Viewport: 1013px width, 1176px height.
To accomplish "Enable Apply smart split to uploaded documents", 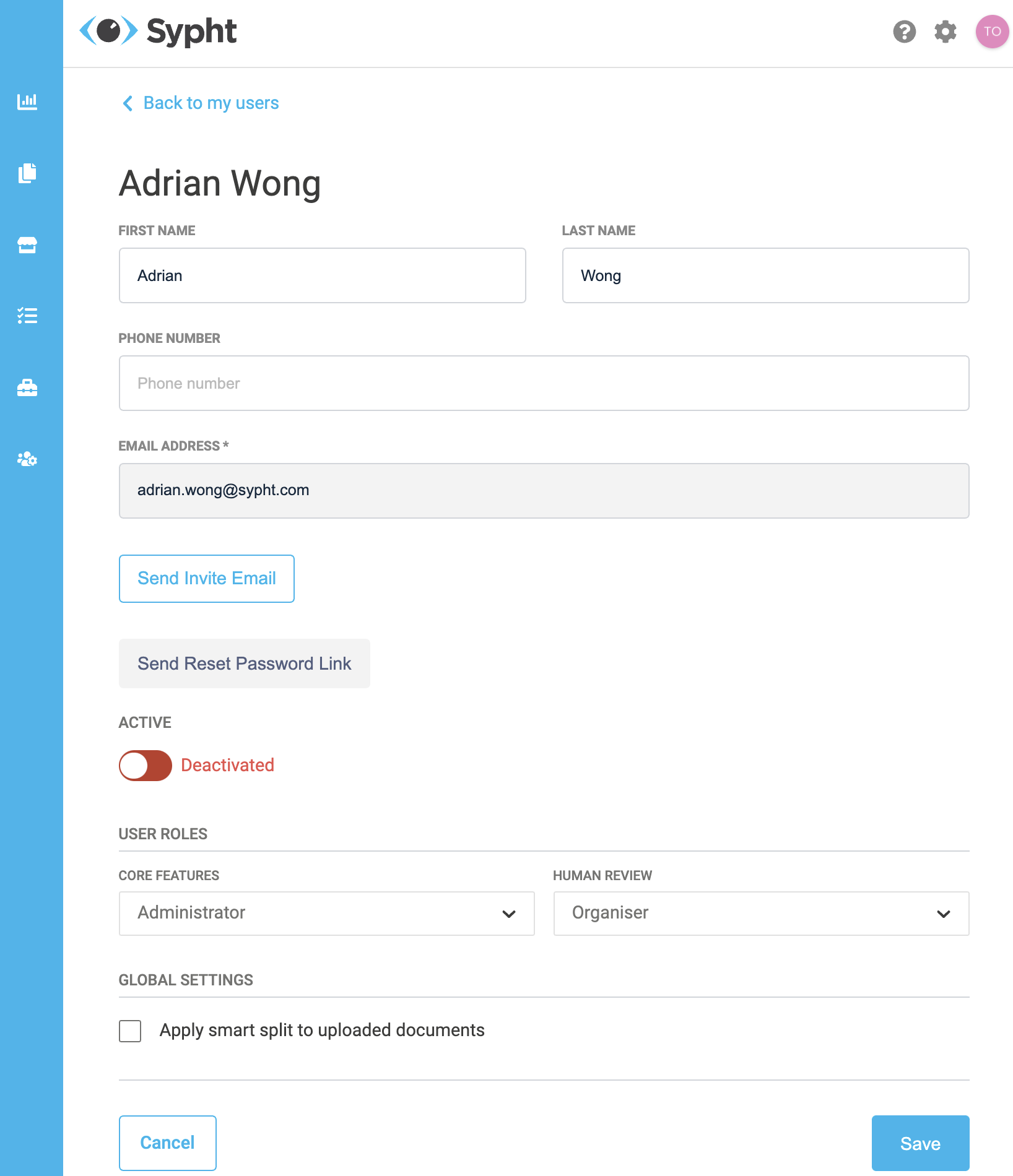I will [130, 1031].
